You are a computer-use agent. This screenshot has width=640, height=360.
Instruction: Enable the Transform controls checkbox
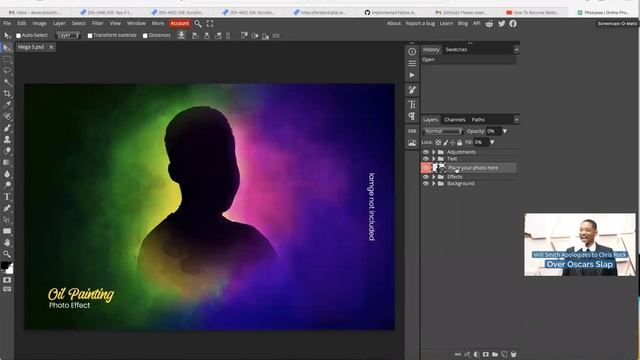[x=90, y=36]
